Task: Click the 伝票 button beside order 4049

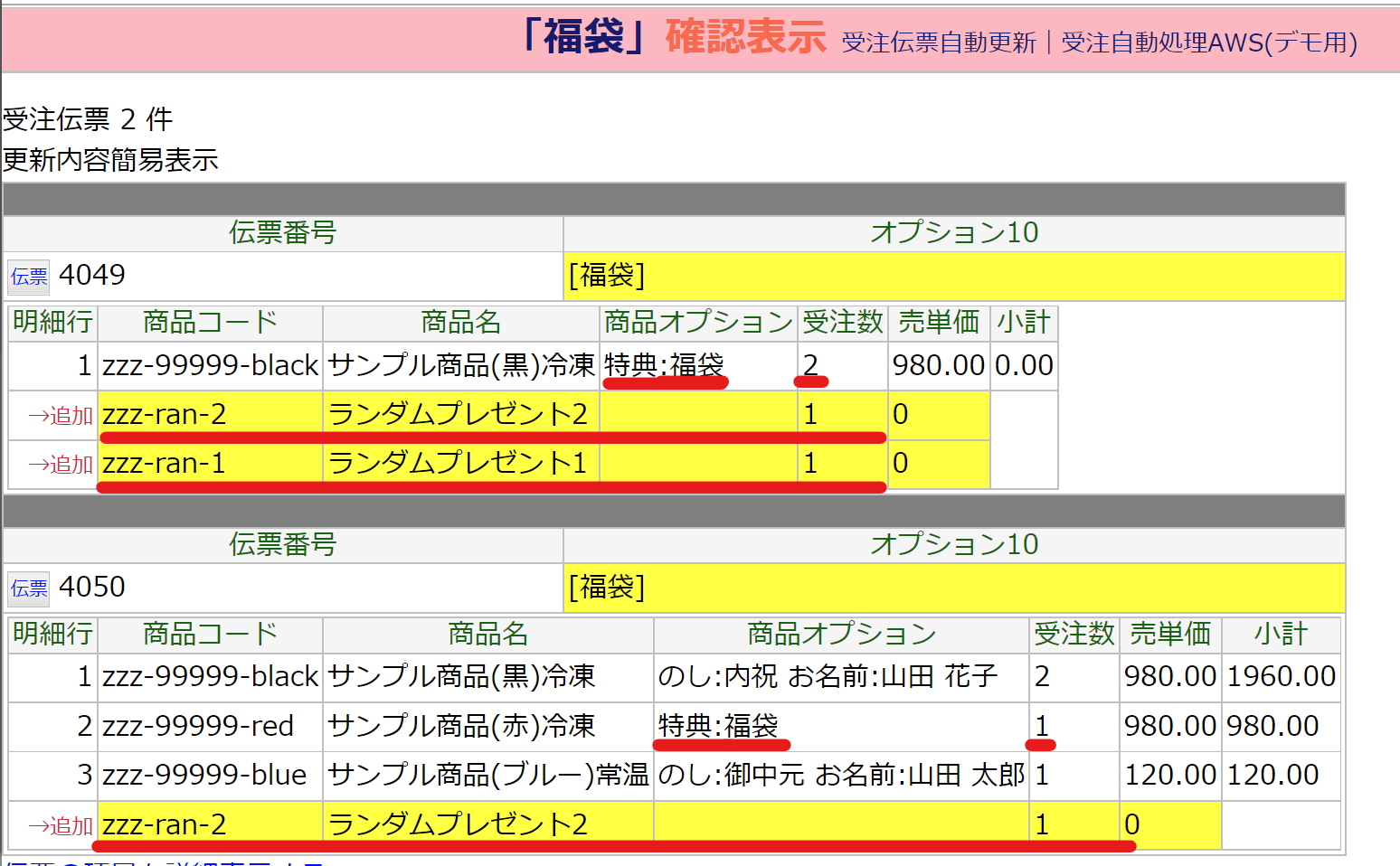Action: [29, 277]
